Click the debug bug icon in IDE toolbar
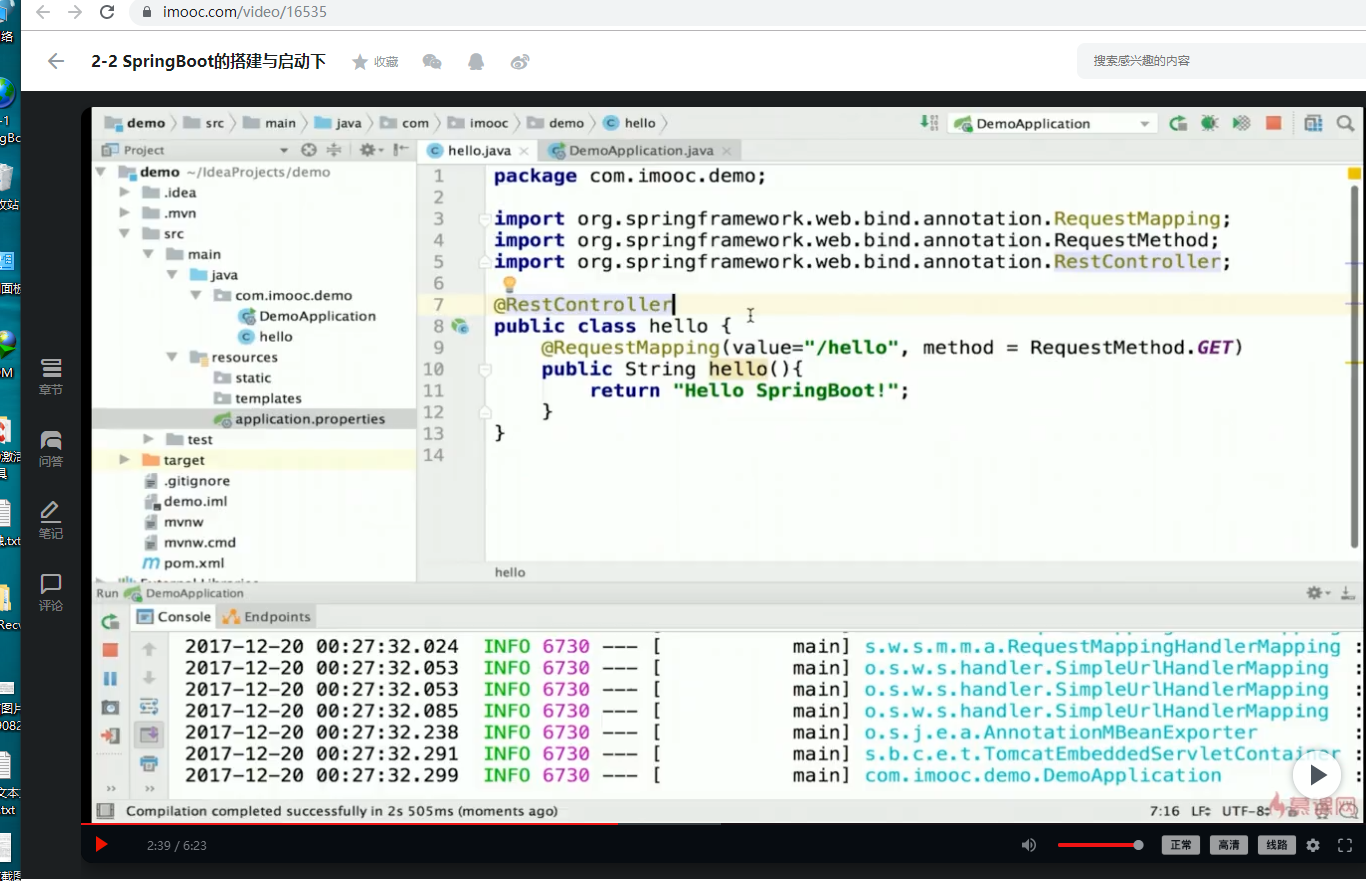 [x=1209, y=123]
